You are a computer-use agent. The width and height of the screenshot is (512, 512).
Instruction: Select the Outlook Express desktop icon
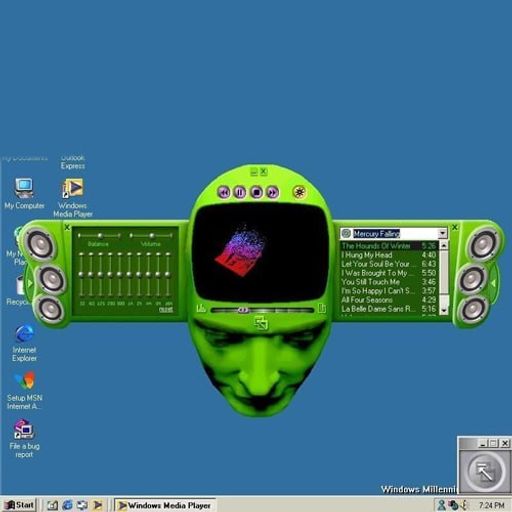73,162
